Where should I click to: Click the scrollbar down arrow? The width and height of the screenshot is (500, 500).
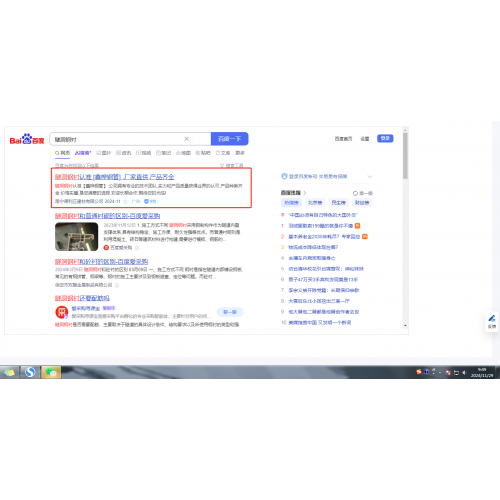click(405, 325)
